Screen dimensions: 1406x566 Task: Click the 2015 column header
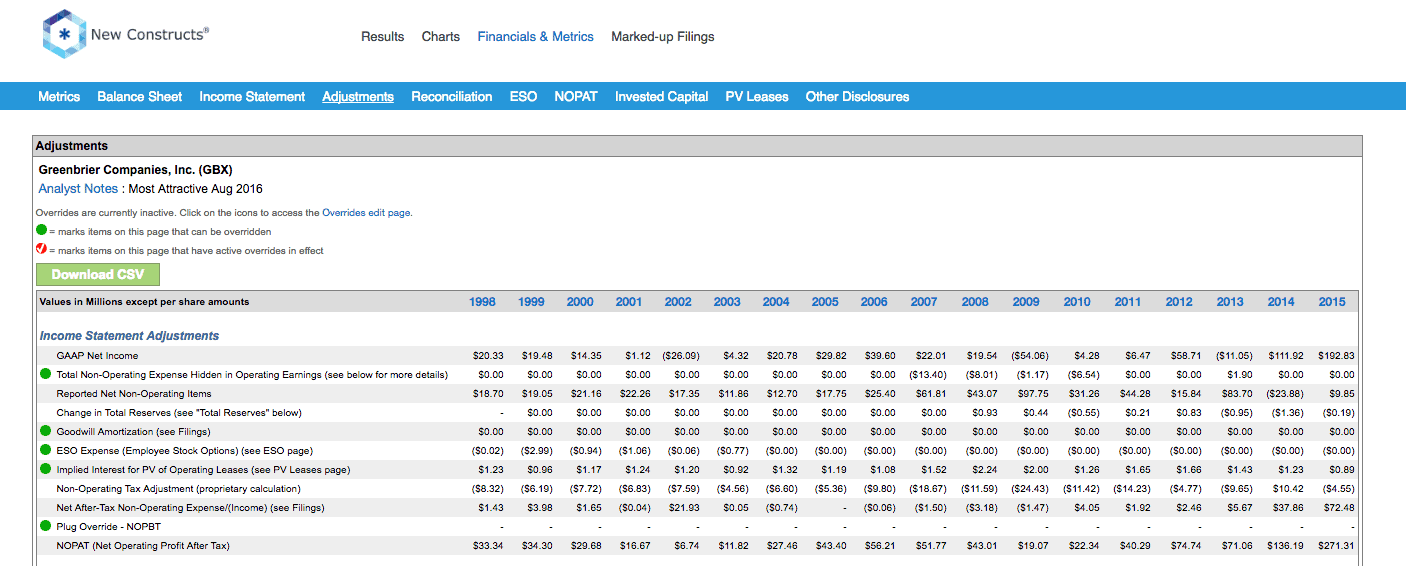tap(1332, 302)
